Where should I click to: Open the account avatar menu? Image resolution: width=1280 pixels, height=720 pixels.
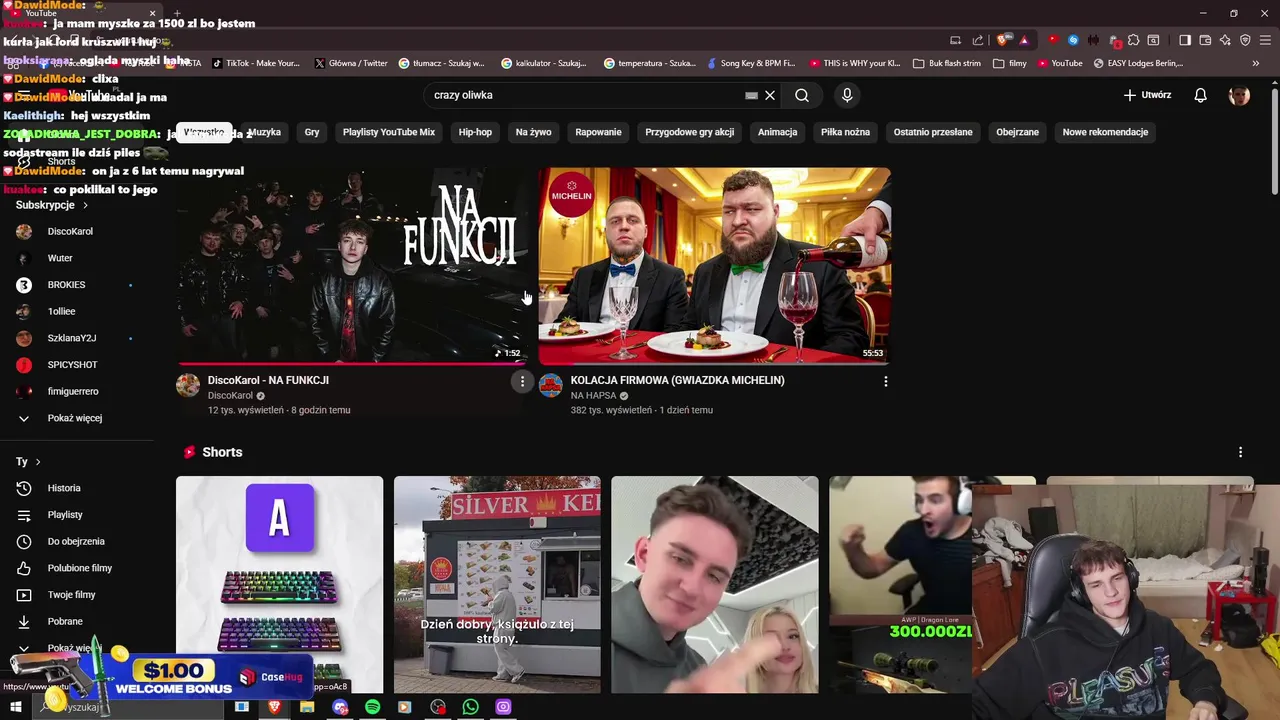coord(1239,95)
